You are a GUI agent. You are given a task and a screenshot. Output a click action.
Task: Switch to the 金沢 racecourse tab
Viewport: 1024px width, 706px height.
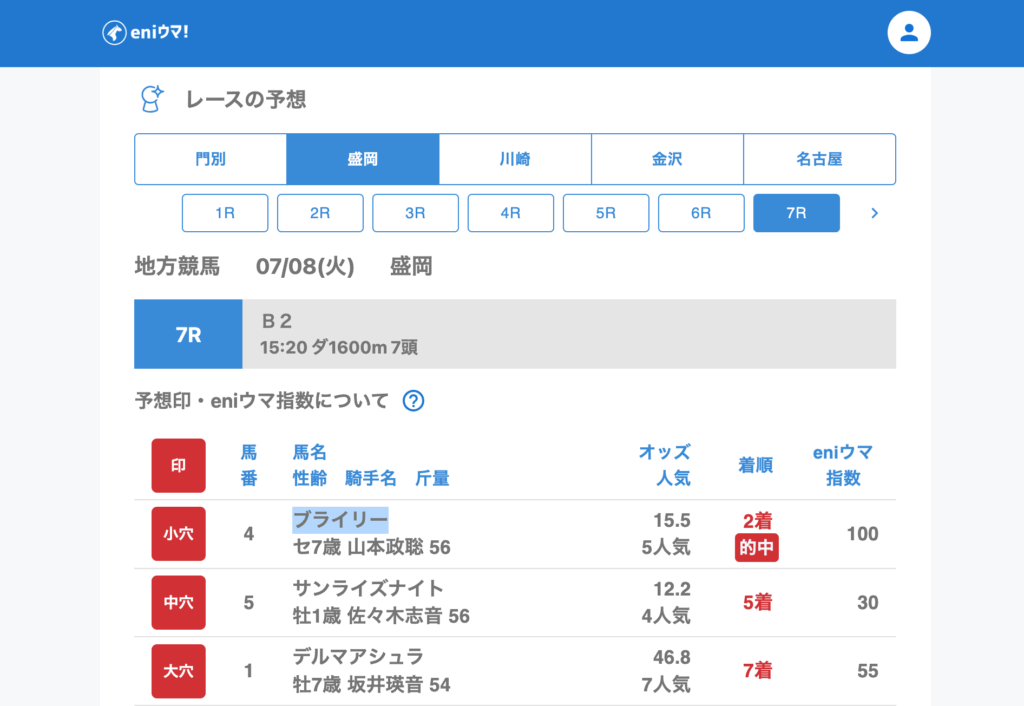667,159
